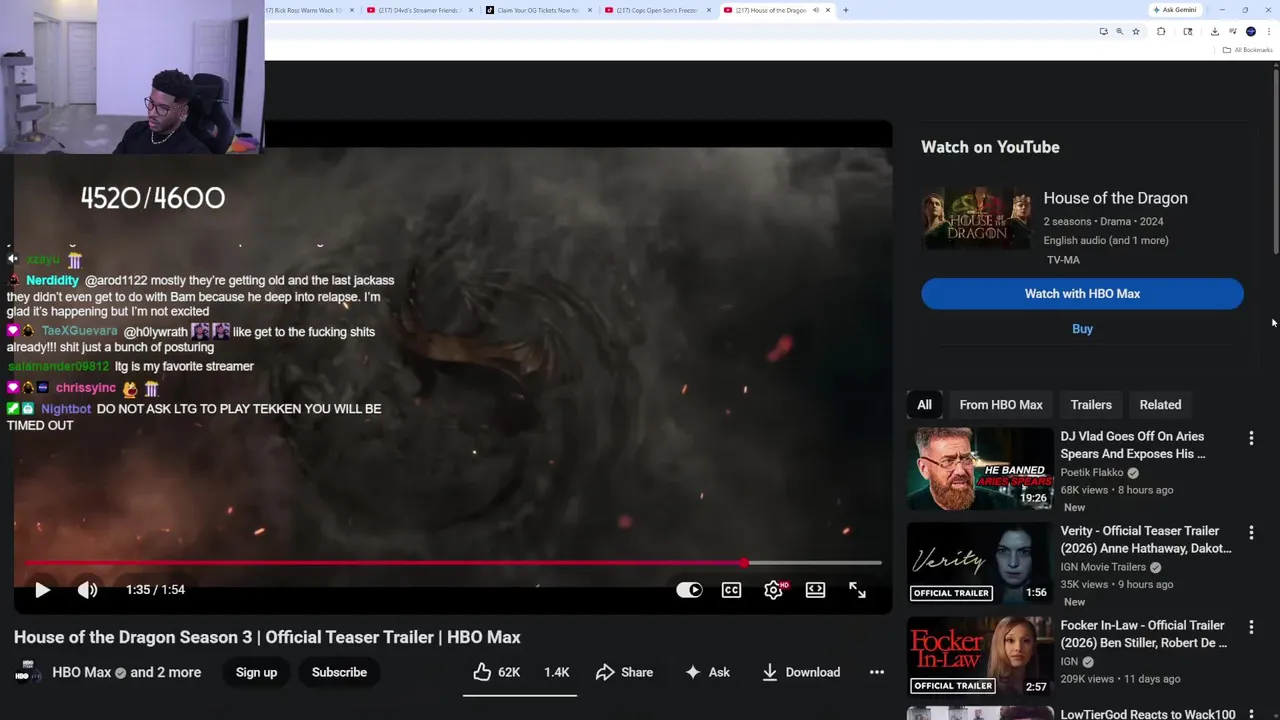Toggle the autoplay switch in the player
The image size is (1280, 720).
click(x=689, y=590)
